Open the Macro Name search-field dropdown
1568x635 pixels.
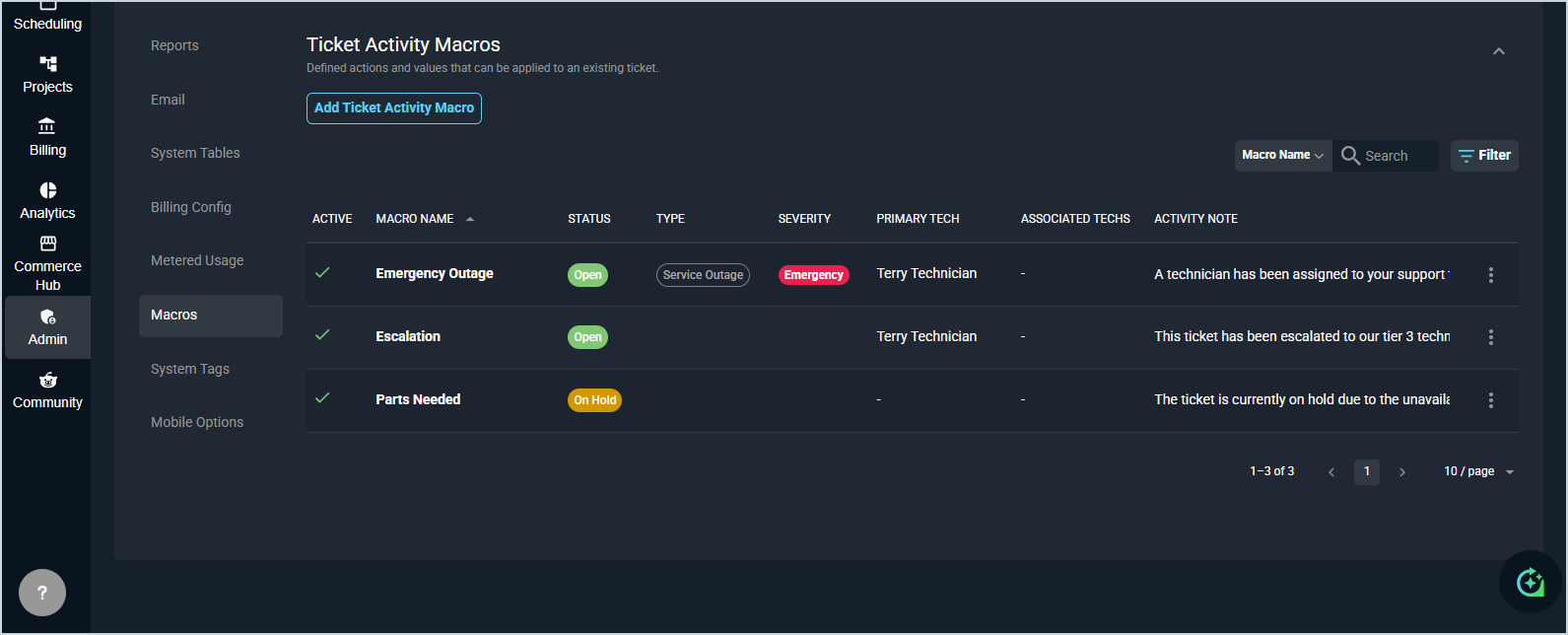[1282, 156]
